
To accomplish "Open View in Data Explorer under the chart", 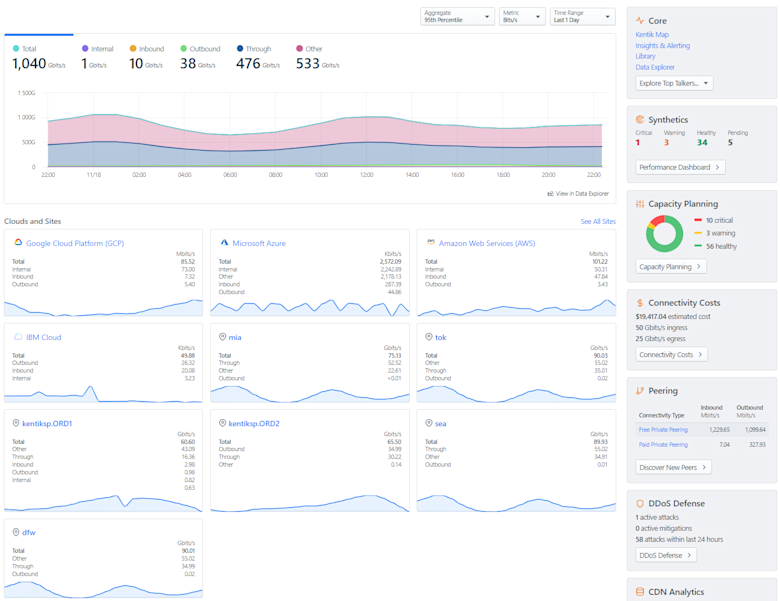I will tap(578, 194).
